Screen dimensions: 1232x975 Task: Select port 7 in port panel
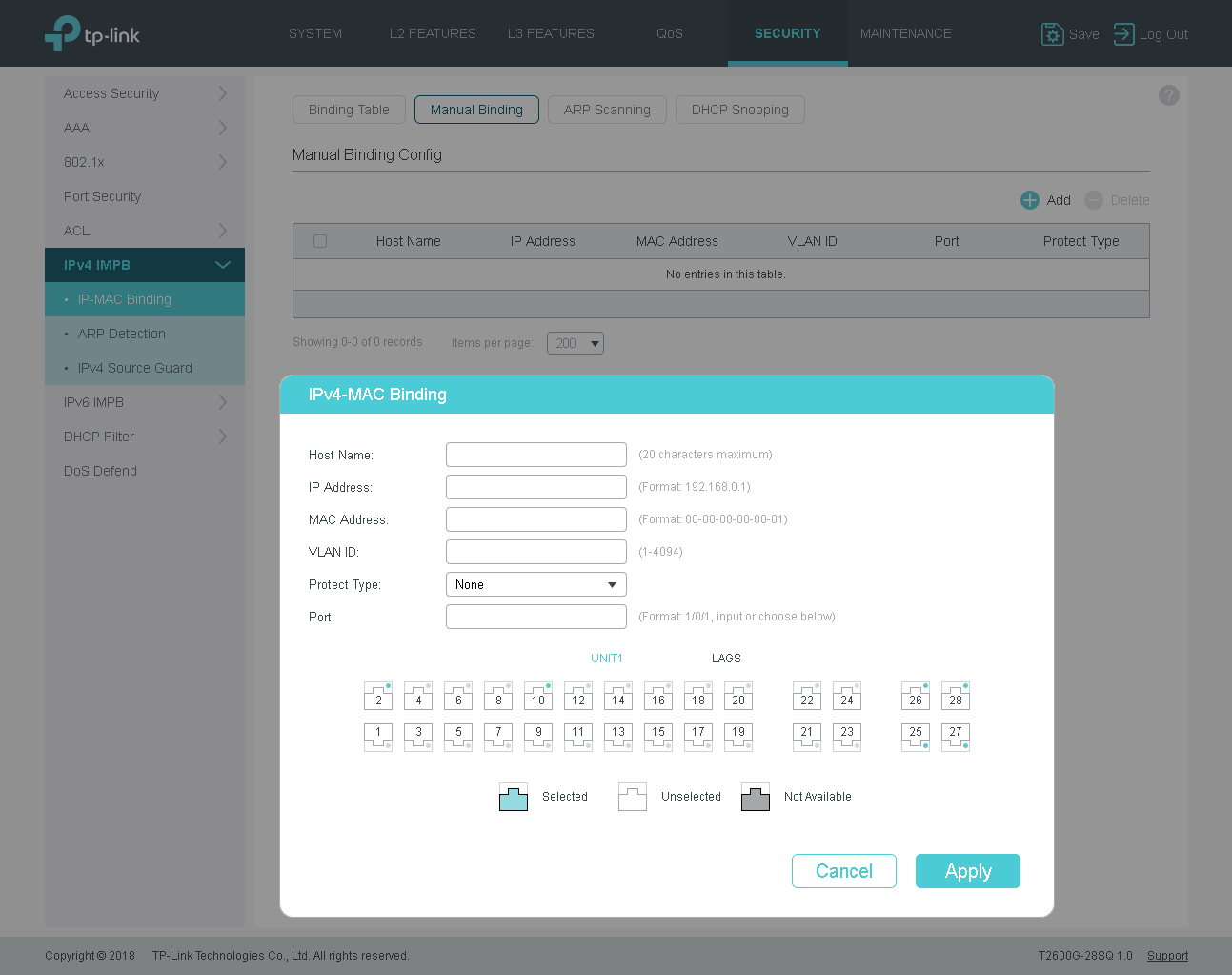pos(498,737)
